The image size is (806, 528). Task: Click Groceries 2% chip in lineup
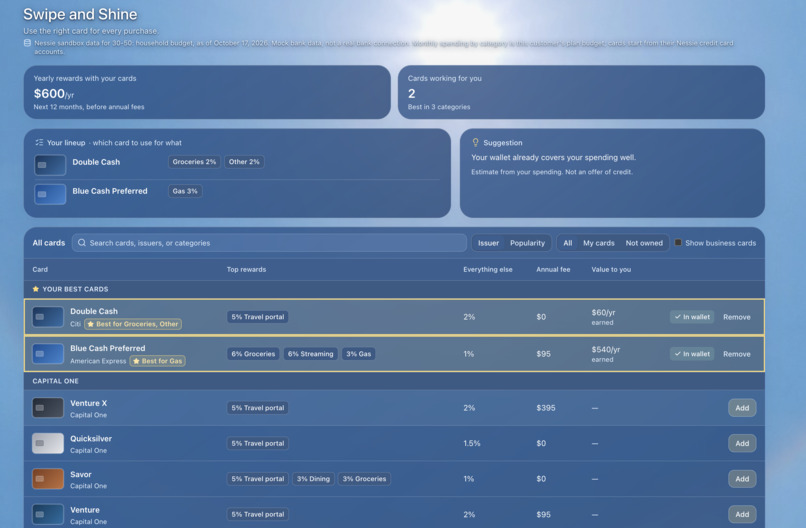(x=194, y=162)
